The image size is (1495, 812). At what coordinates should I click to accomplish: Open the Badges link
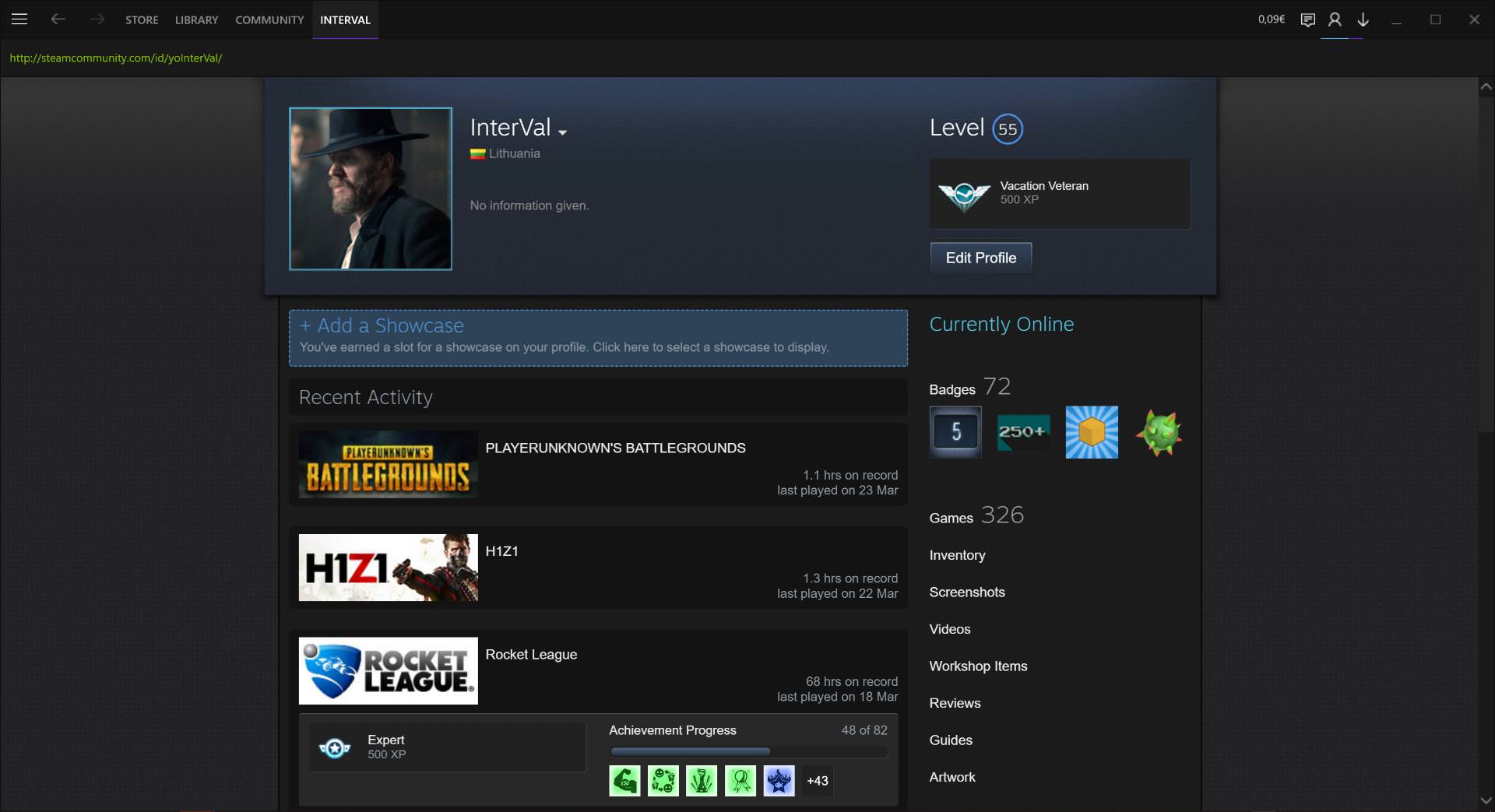[952, 389]
